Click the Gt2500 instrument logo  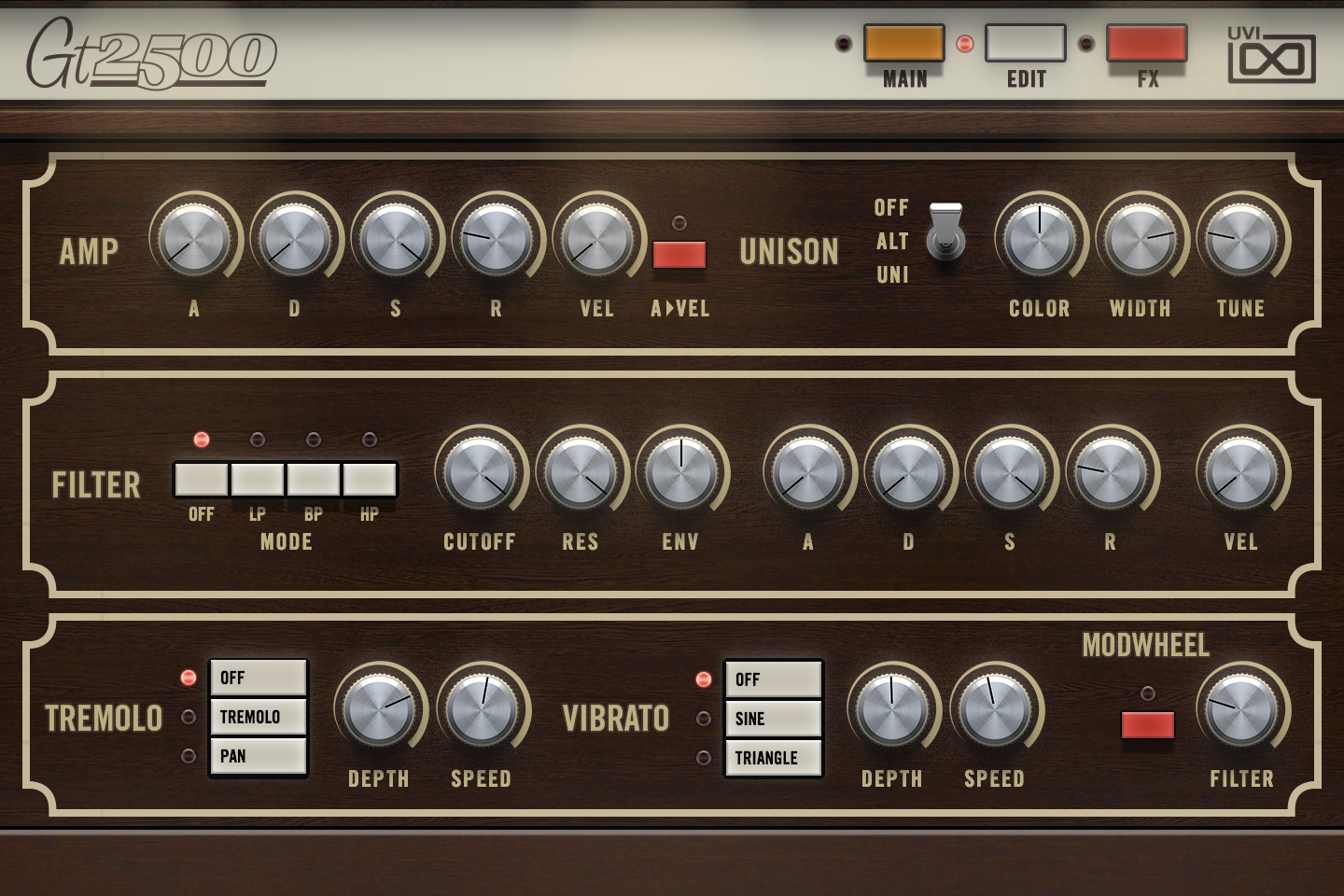tap(151, 52)
